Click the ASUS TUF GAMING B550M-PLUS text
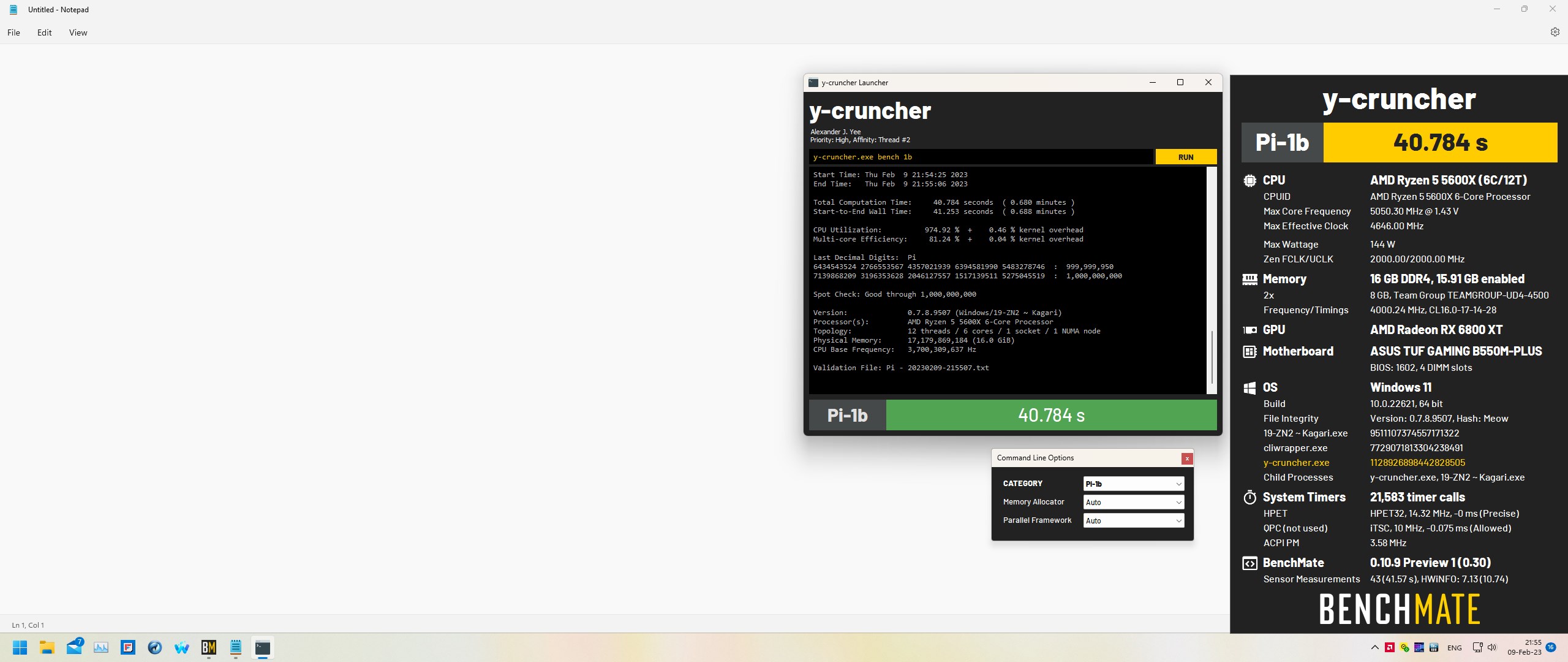 (x=1456, y=351)
